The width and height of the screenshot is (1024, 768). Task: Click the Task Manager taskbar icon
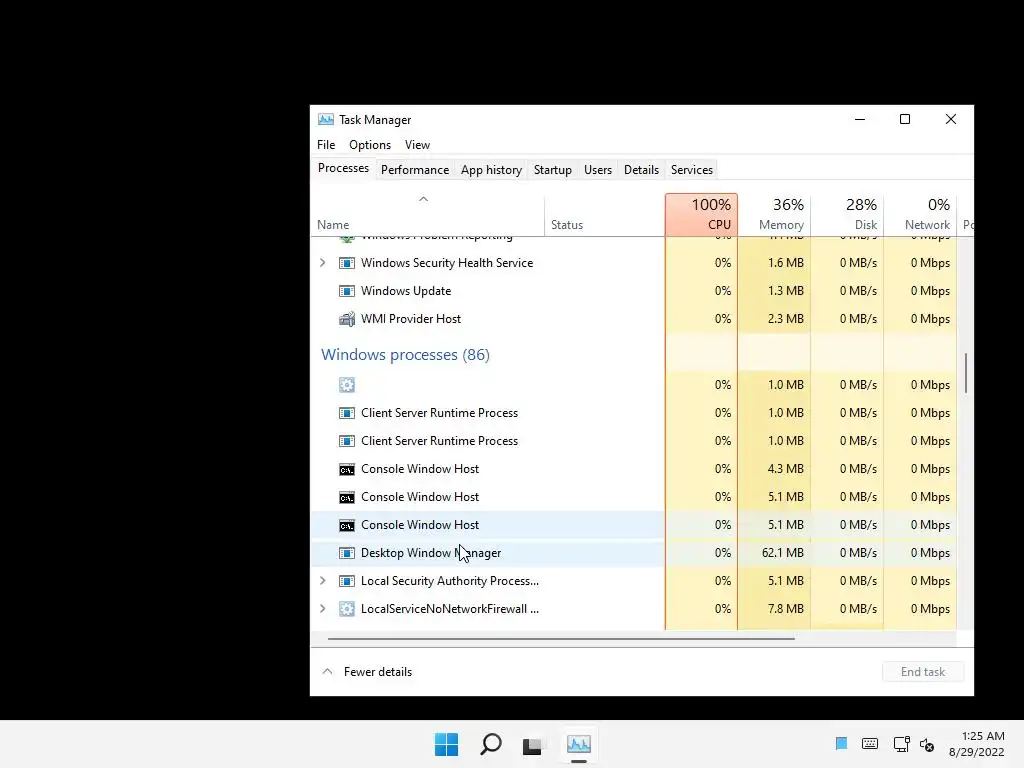pyautogui.click(x=579, y=744)
